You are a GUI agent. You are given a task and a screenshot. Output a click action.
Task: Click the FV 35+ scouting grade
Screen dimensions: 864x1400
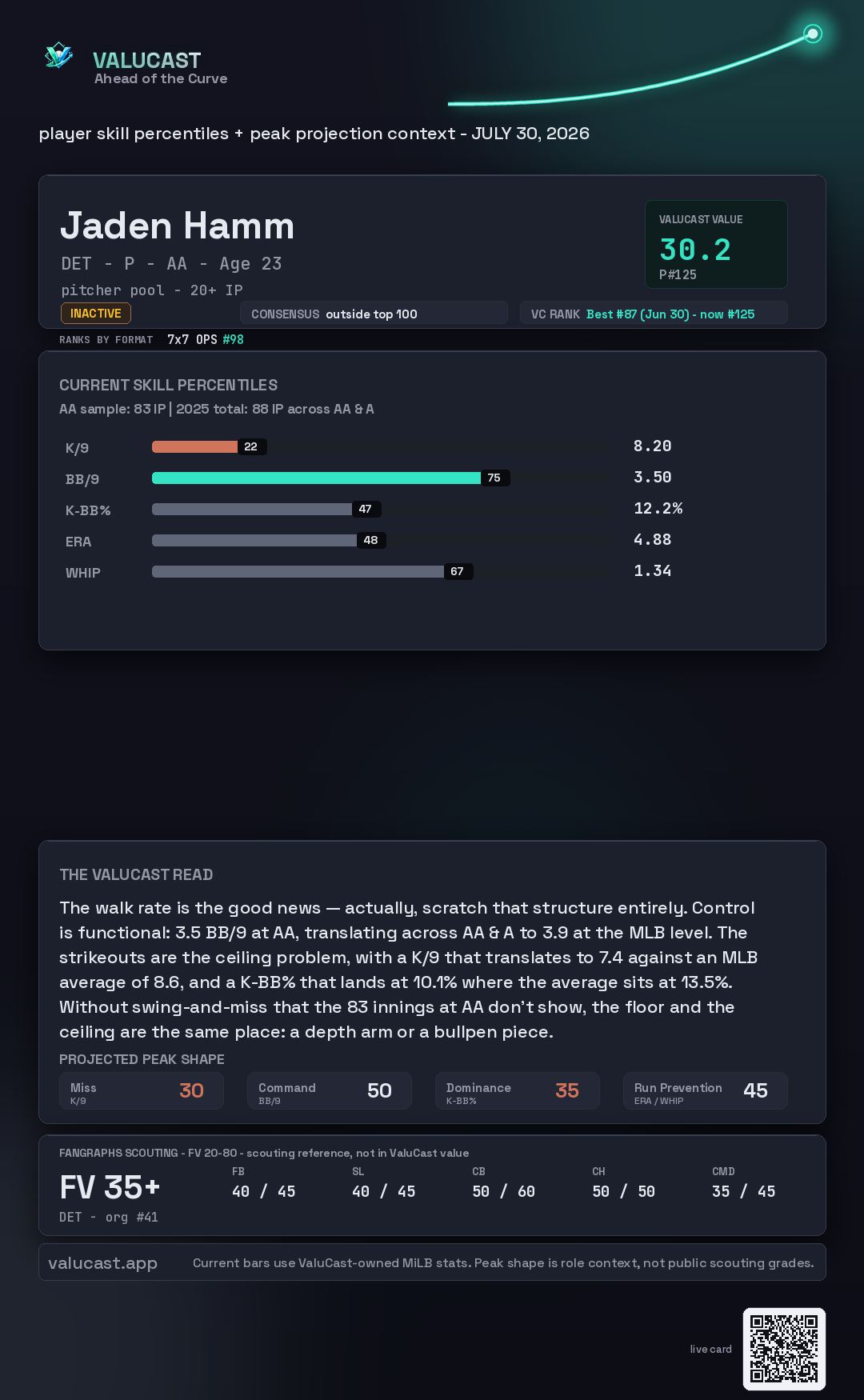110,1187
